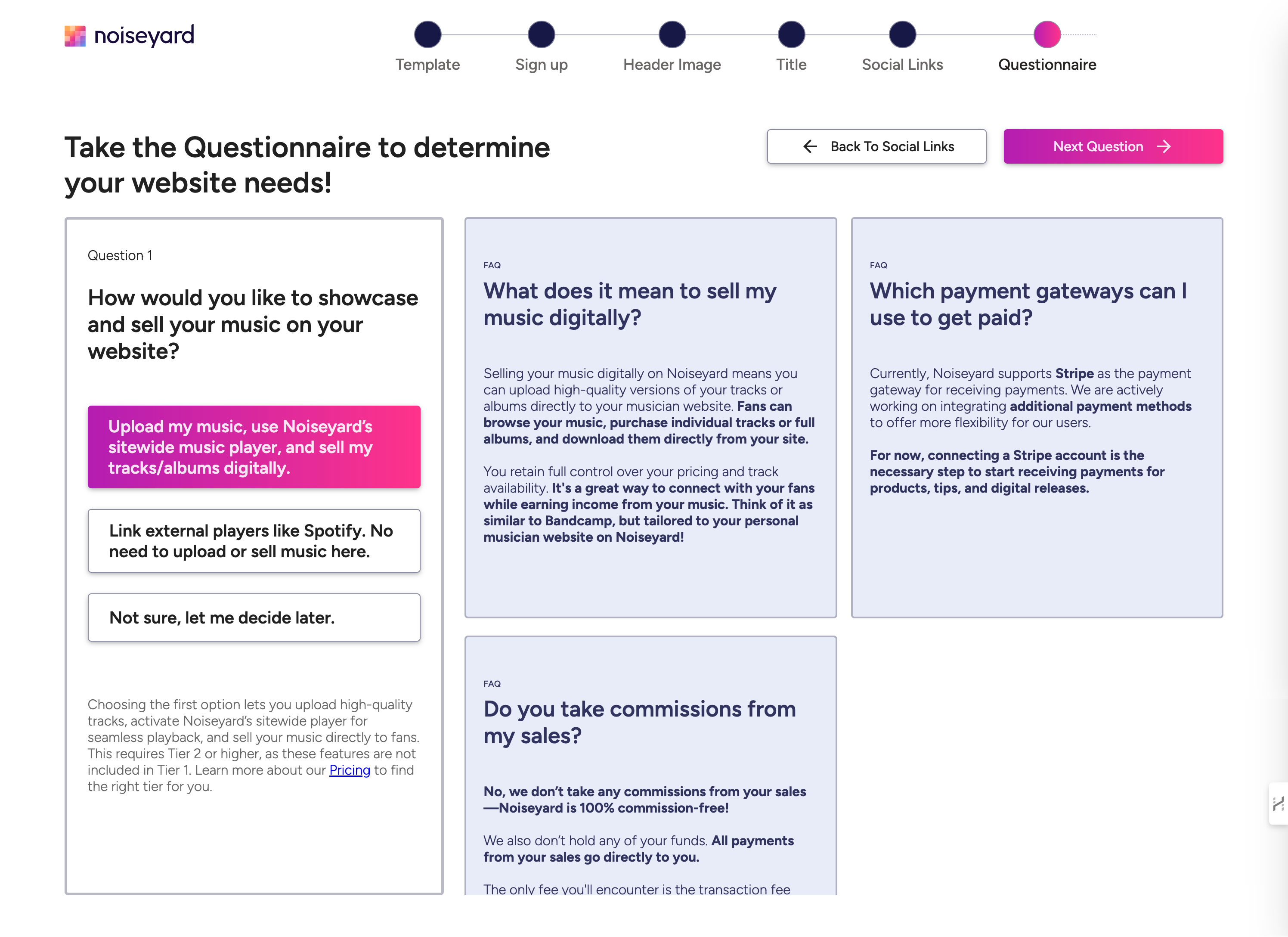Go to the Sign up step circle

(541, 34)
